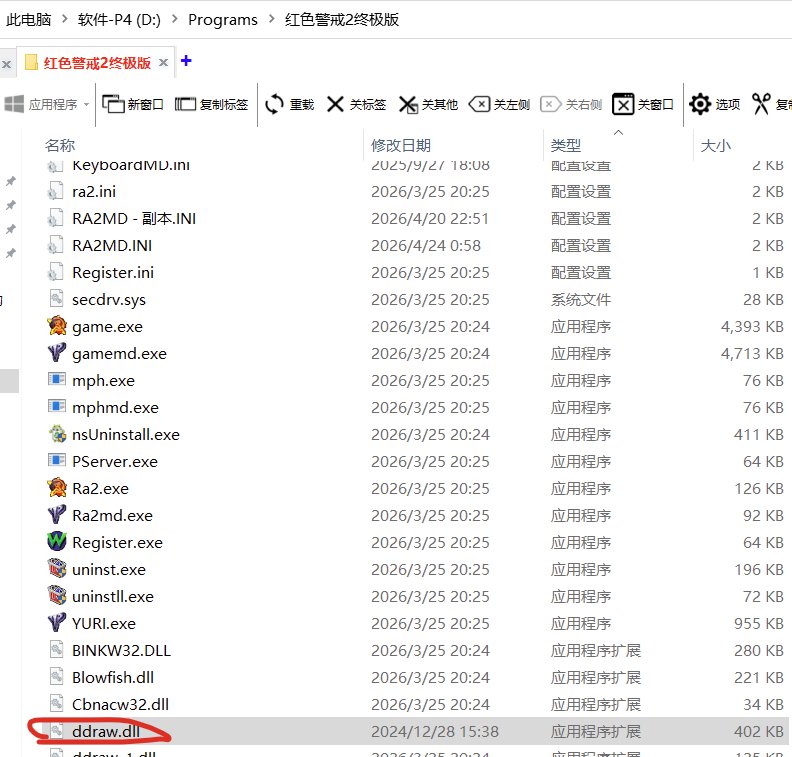Click the 4,393 KB size cell
The height and width of the screenshot is (757, 792).
tap(752, 326)
